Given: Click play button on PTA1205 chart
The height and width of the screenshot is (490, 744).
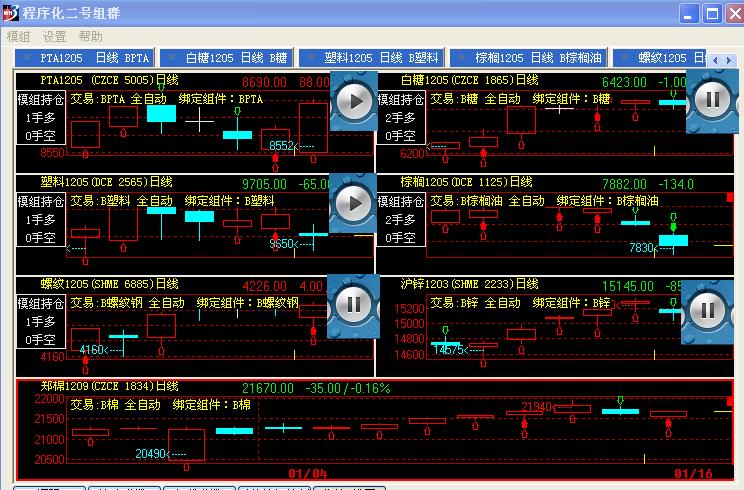Looking at the screenshot, I should click(353, 100).
